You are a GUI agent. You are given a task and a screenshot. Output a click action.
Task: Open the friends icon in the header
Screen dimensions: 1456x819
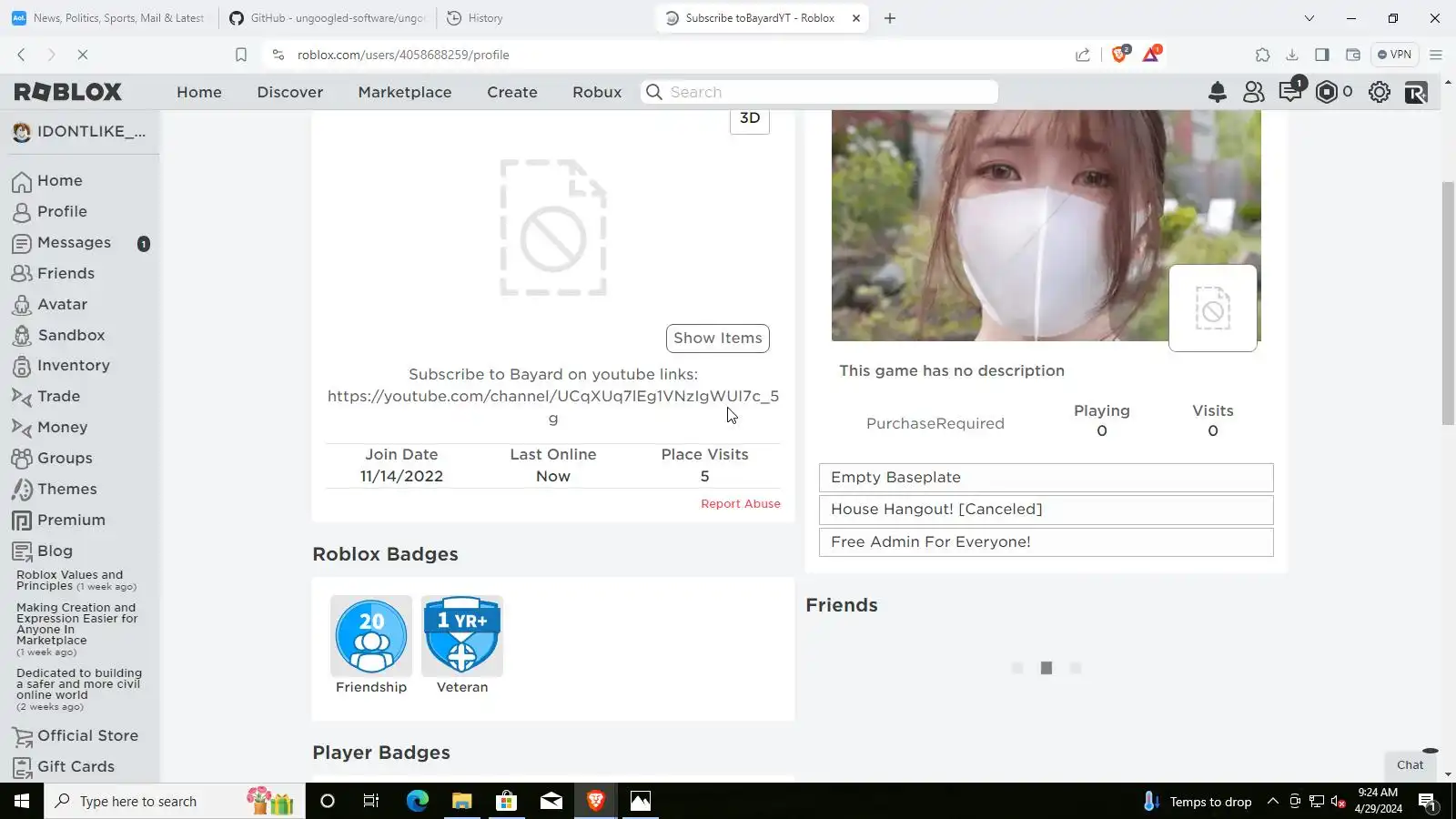(x=1254, y=92)
